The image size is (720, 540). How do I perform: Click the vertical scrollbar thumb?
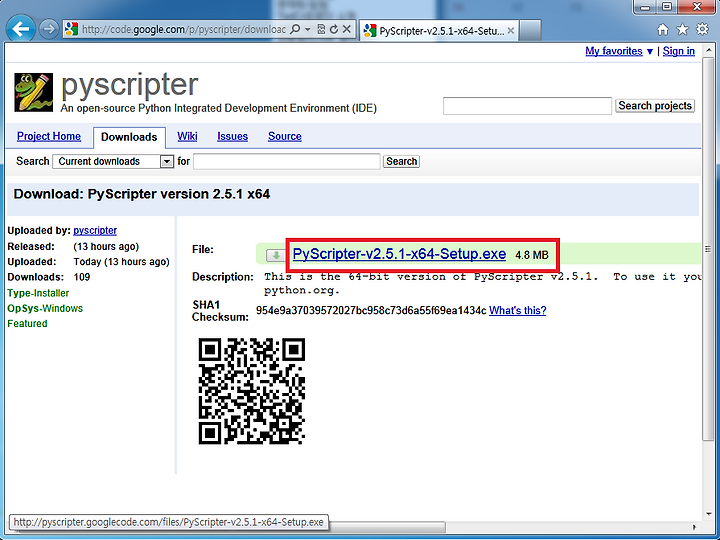click(x=708, y=250)
